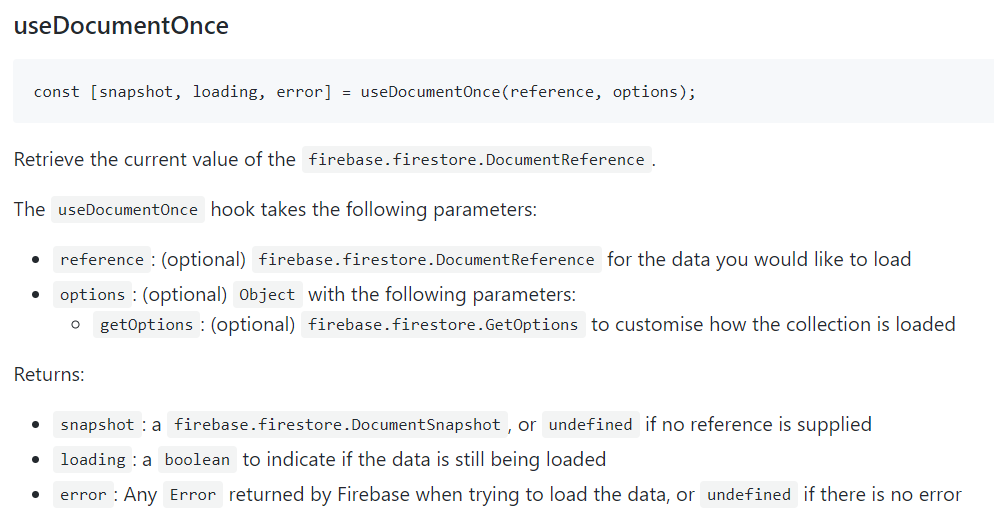Click 'undefined' in the error bullet
This screenshot has width=994, height=525.
748,495
